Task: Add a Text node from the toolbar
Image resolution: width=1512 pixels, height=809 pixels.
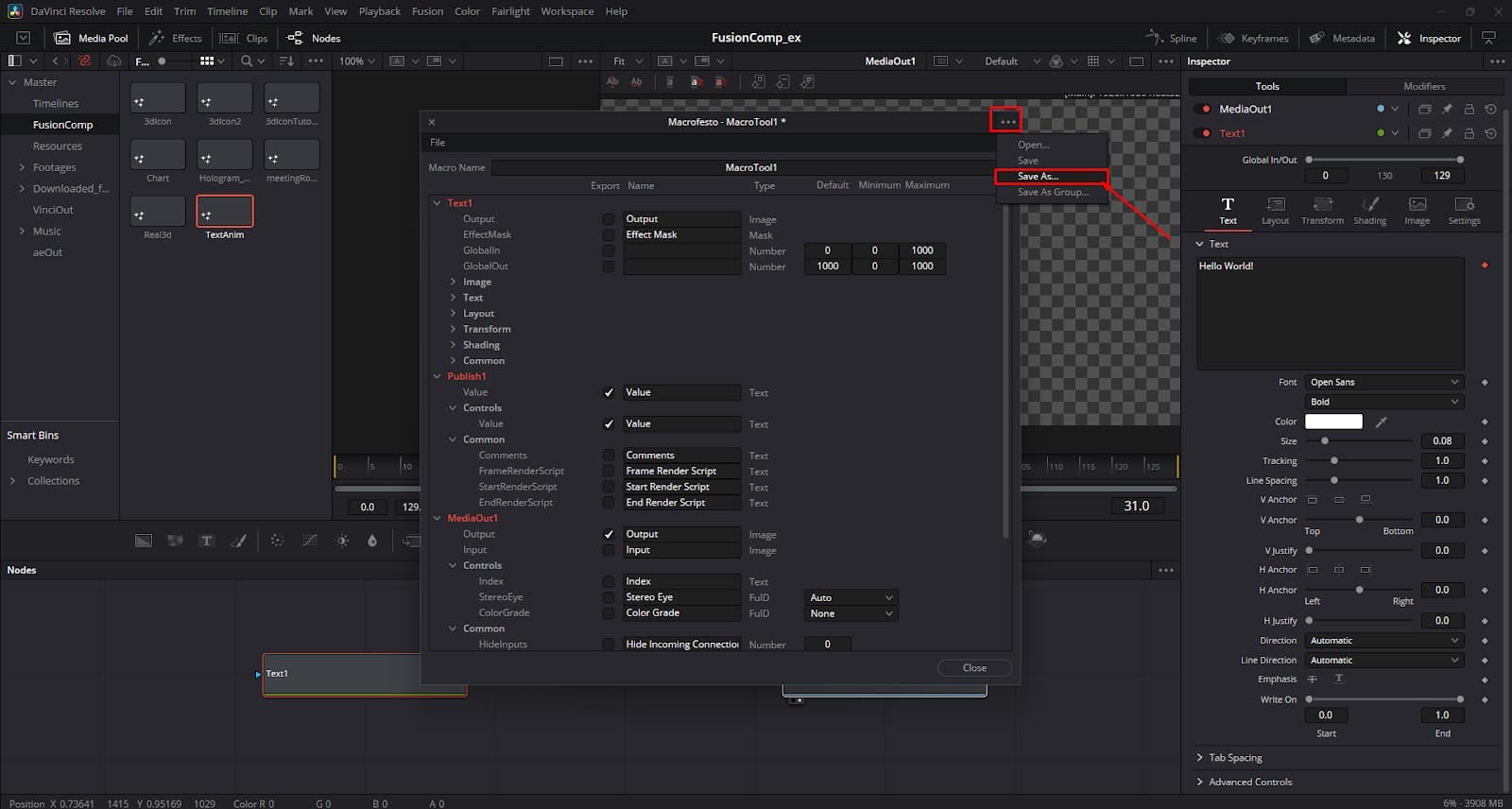Action: pos(206,541)
